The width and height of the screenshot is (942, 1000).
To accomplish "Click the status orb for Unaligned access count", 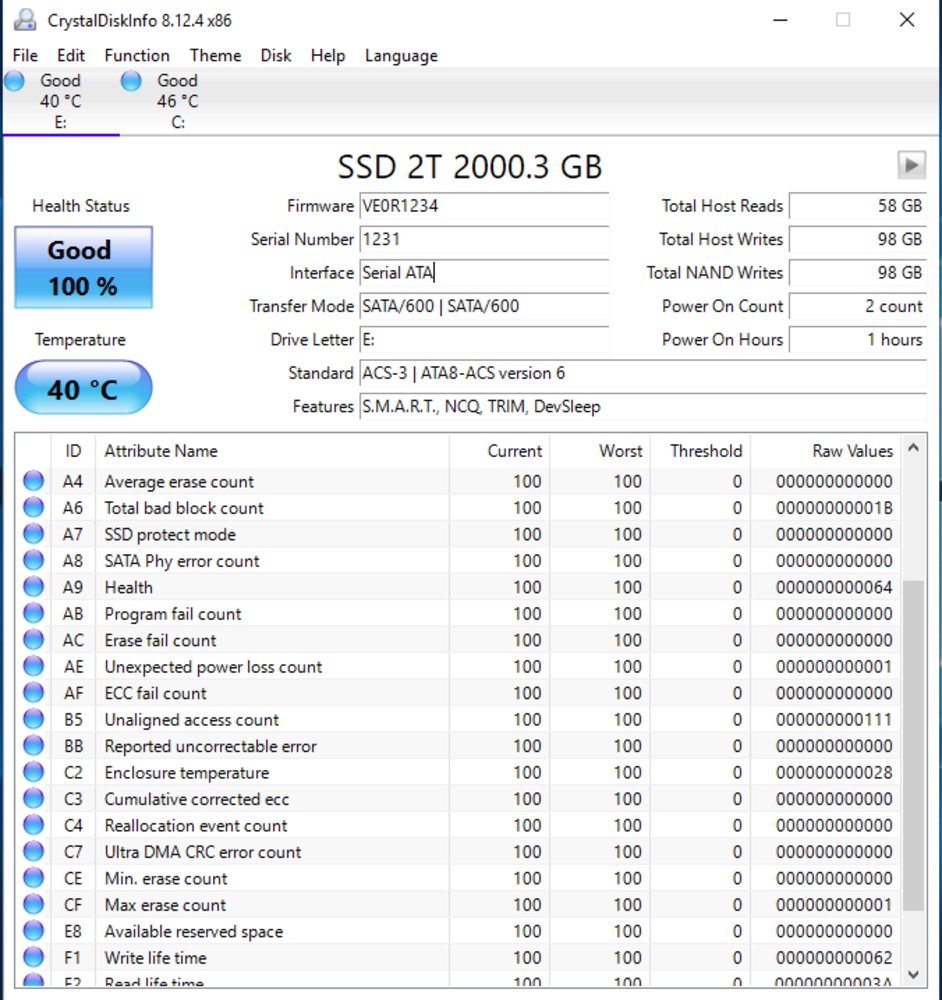I will [33, 719].
